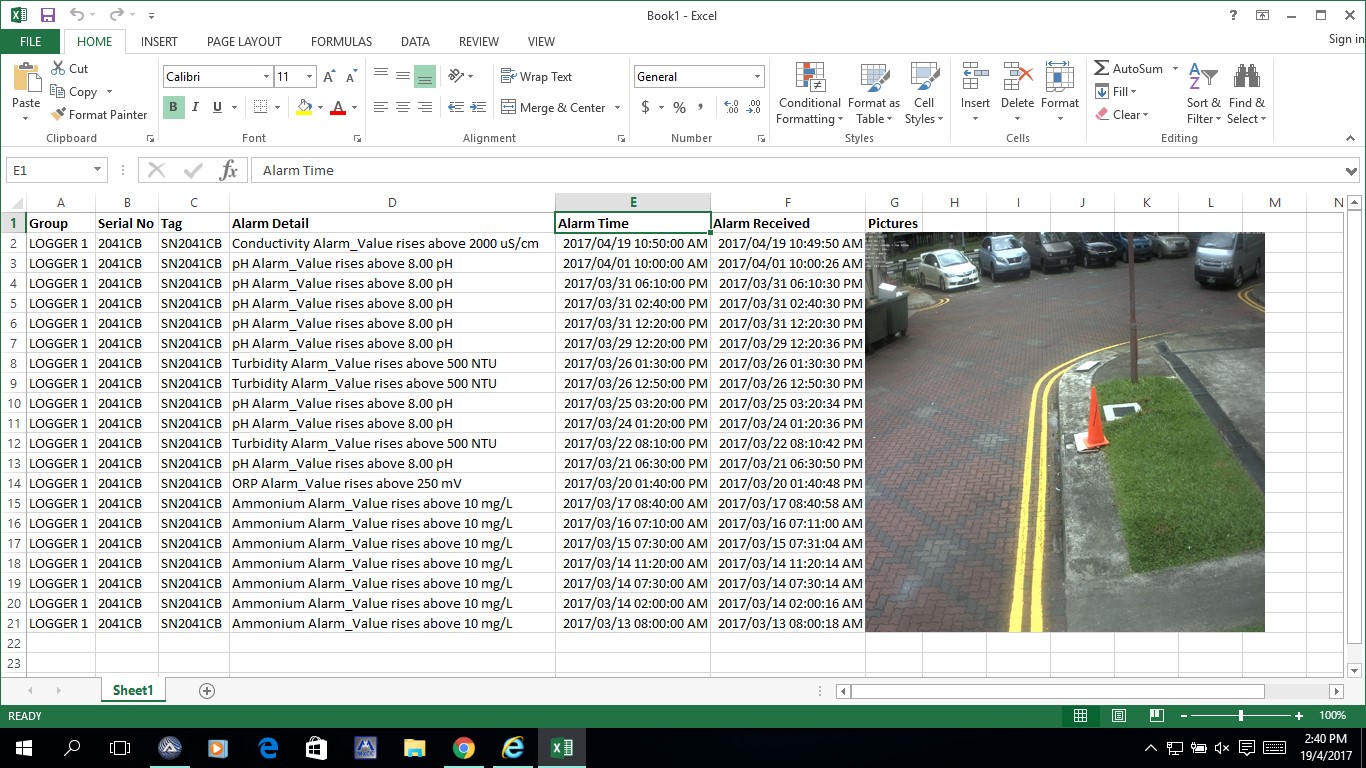Click the Save icon in quick access toolbar
Screen dimensions: 1366x768
click(47, 15)
